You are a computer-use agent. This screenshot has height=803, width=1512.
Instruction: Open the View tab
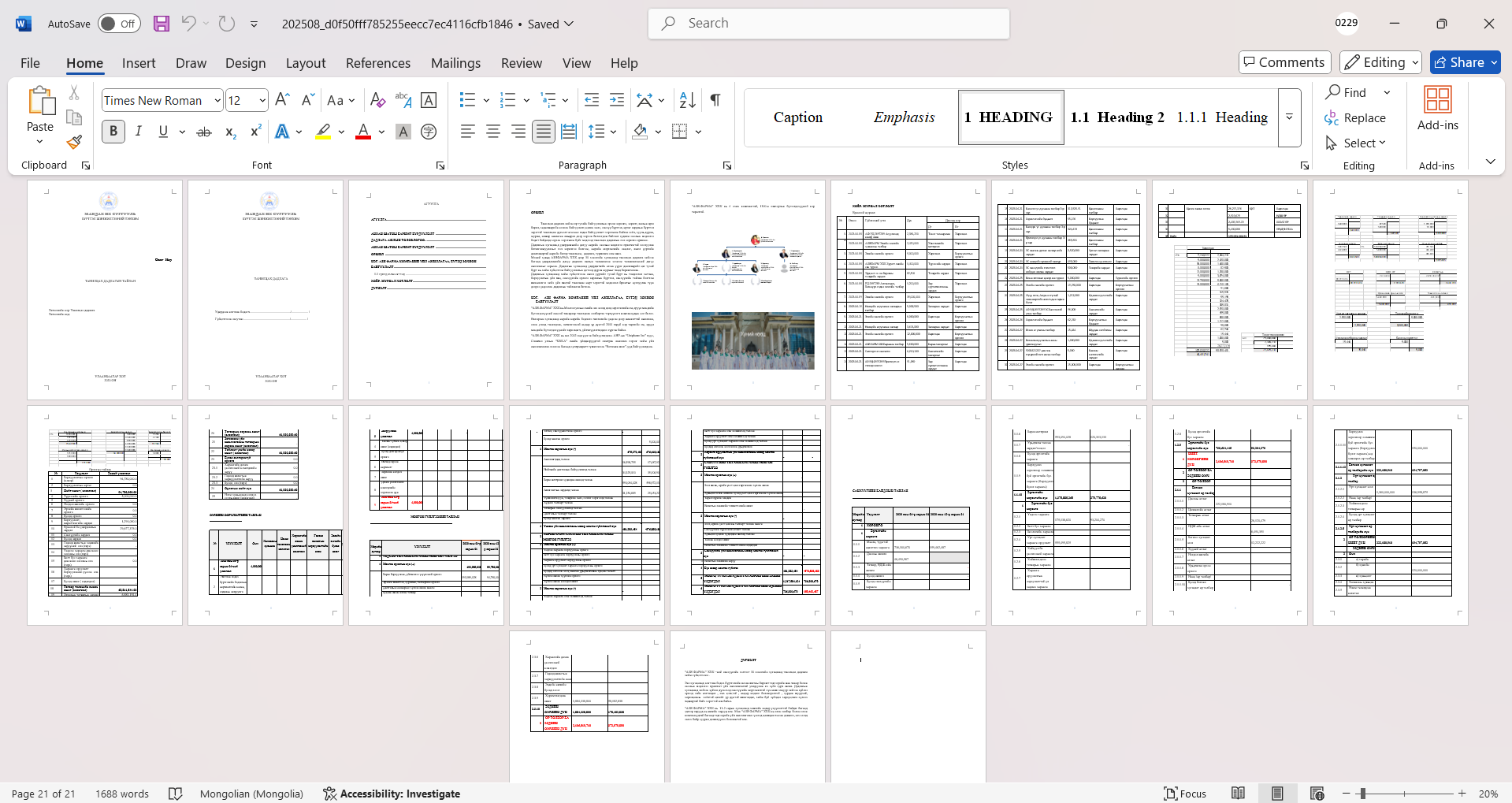576,63
